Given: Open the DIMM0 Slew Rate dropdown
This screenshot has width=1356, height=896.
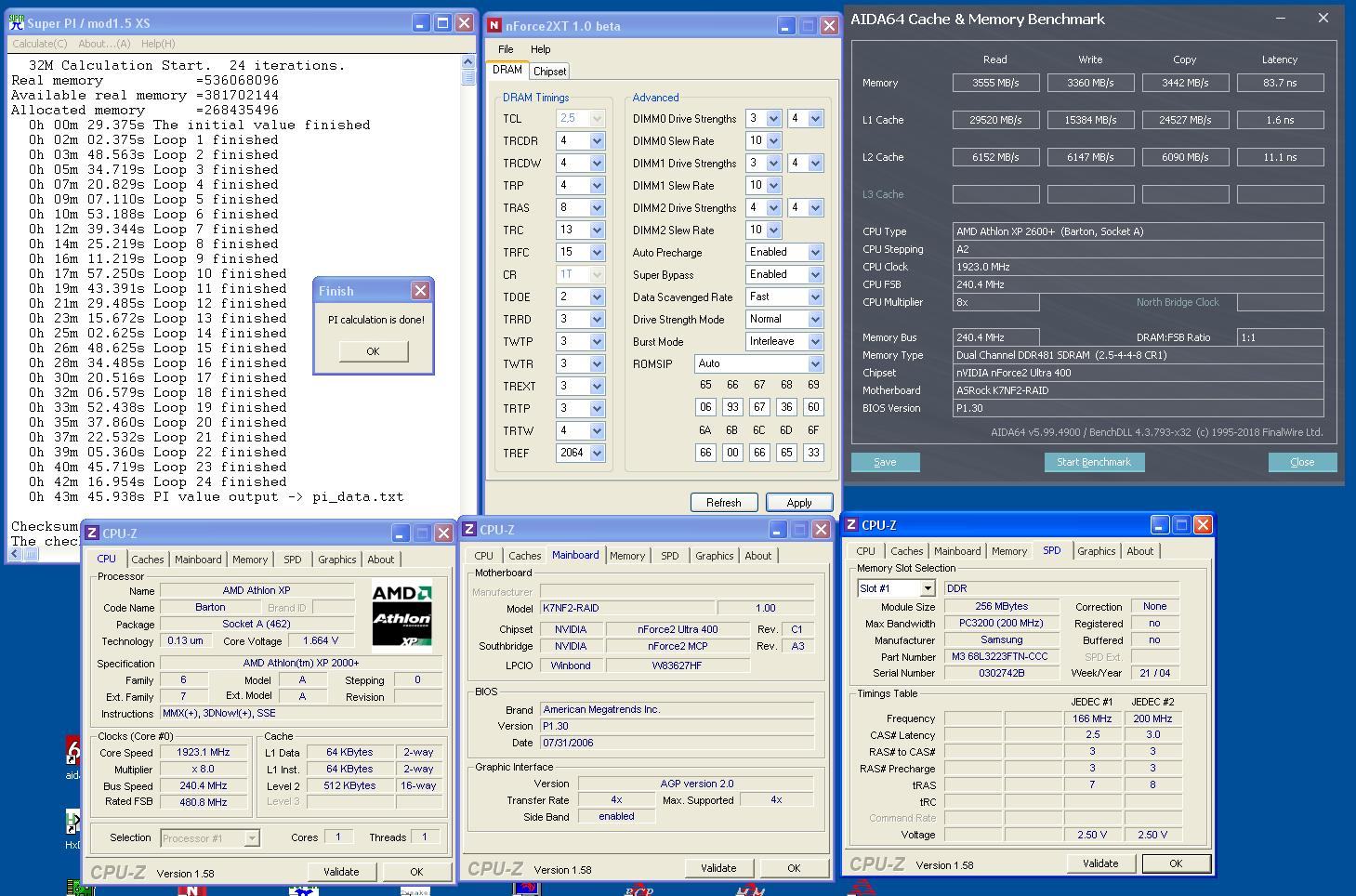Looking at the screenshot, I should click(x=773, y=140).
